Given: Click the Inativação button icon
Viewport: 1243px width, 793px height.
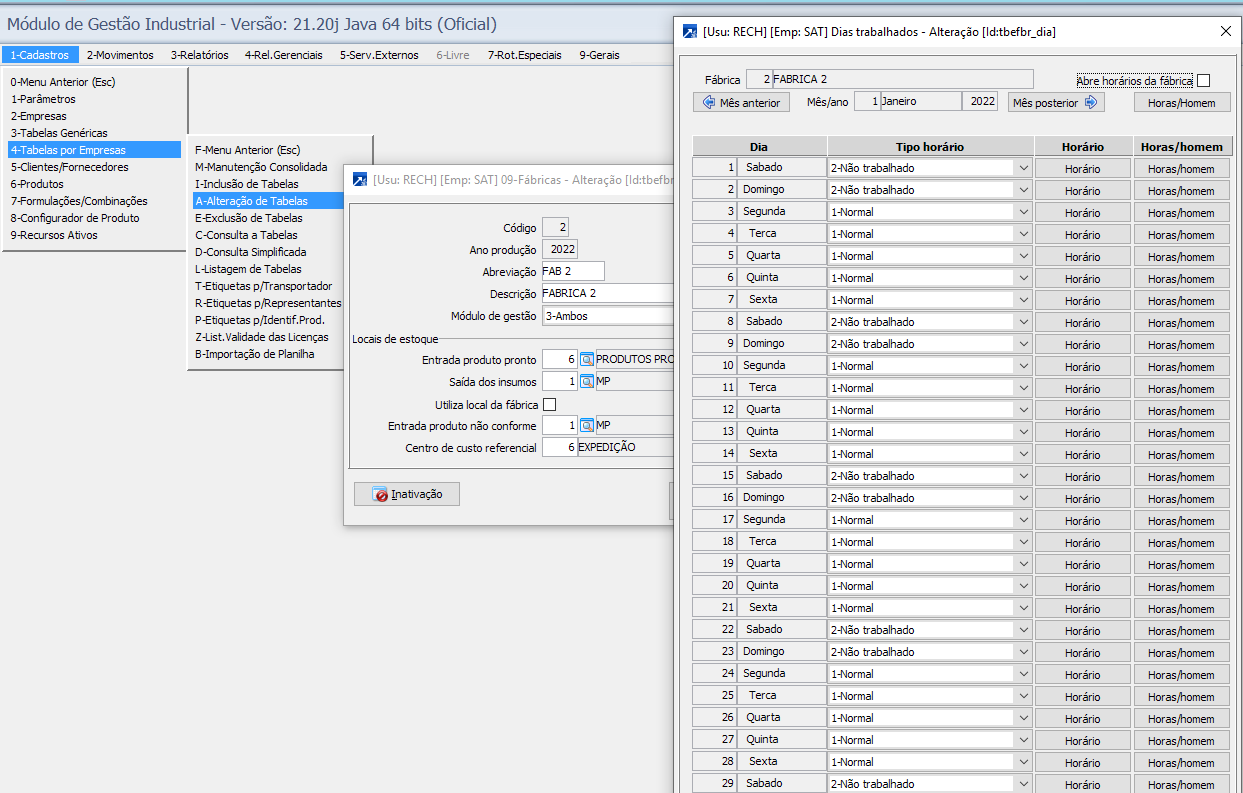Looking at the screenshot, I should [380, 494].
